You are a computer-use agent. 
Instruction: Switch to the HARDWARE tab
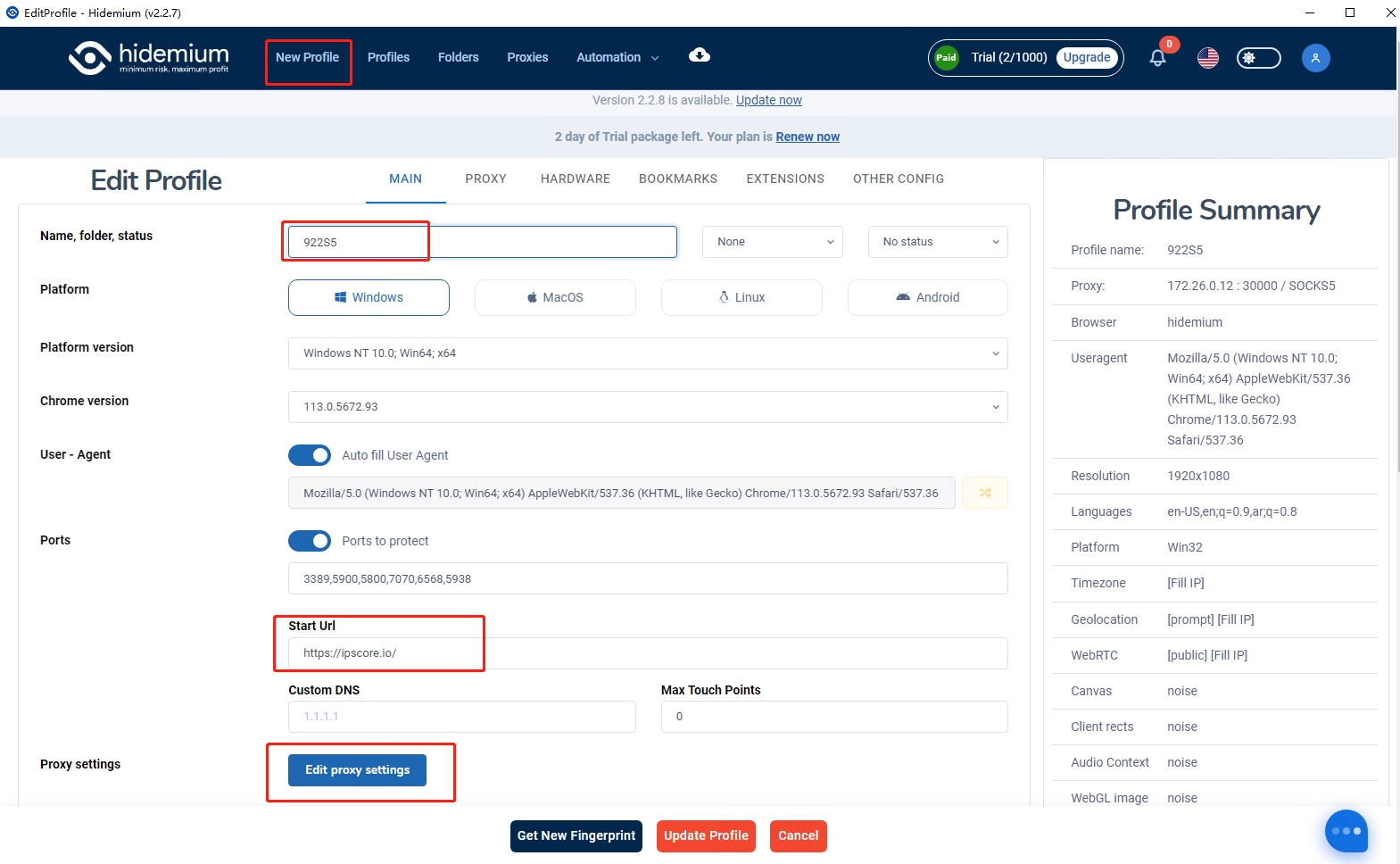[x=575, y=179]
